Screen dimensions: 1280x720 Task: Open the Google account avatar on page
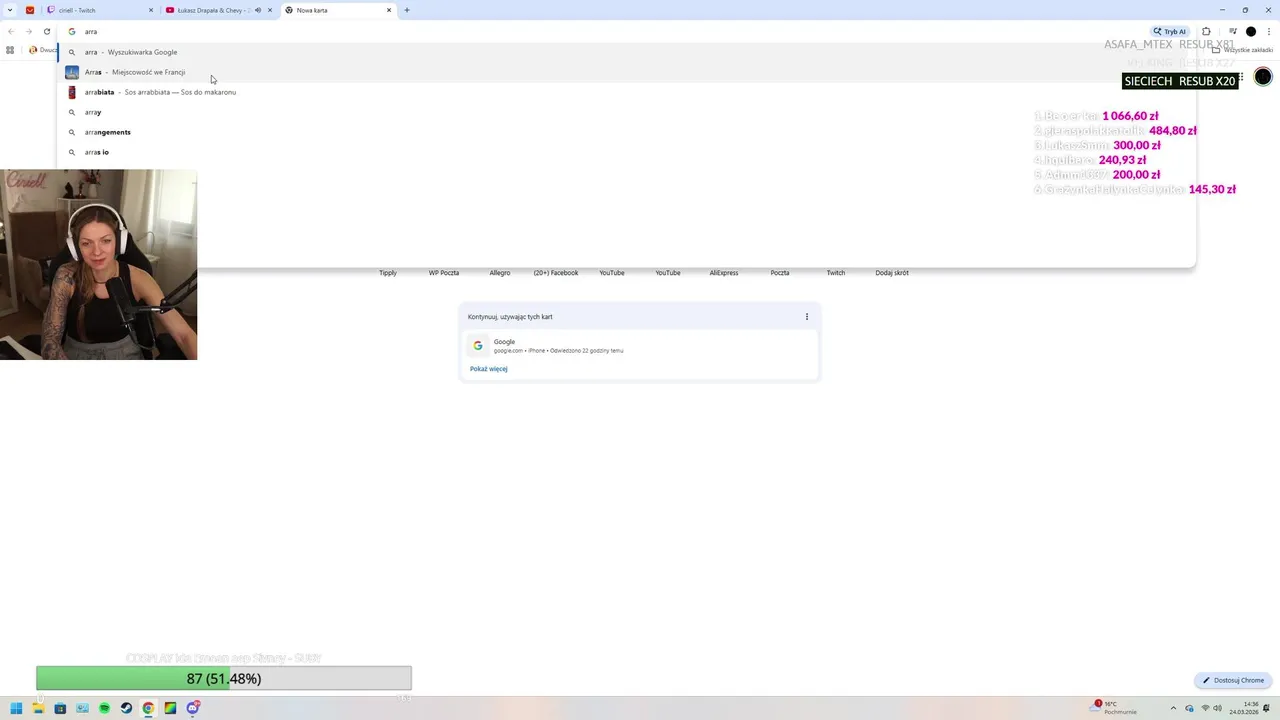pyautogui.click(x=1263, y=77)
